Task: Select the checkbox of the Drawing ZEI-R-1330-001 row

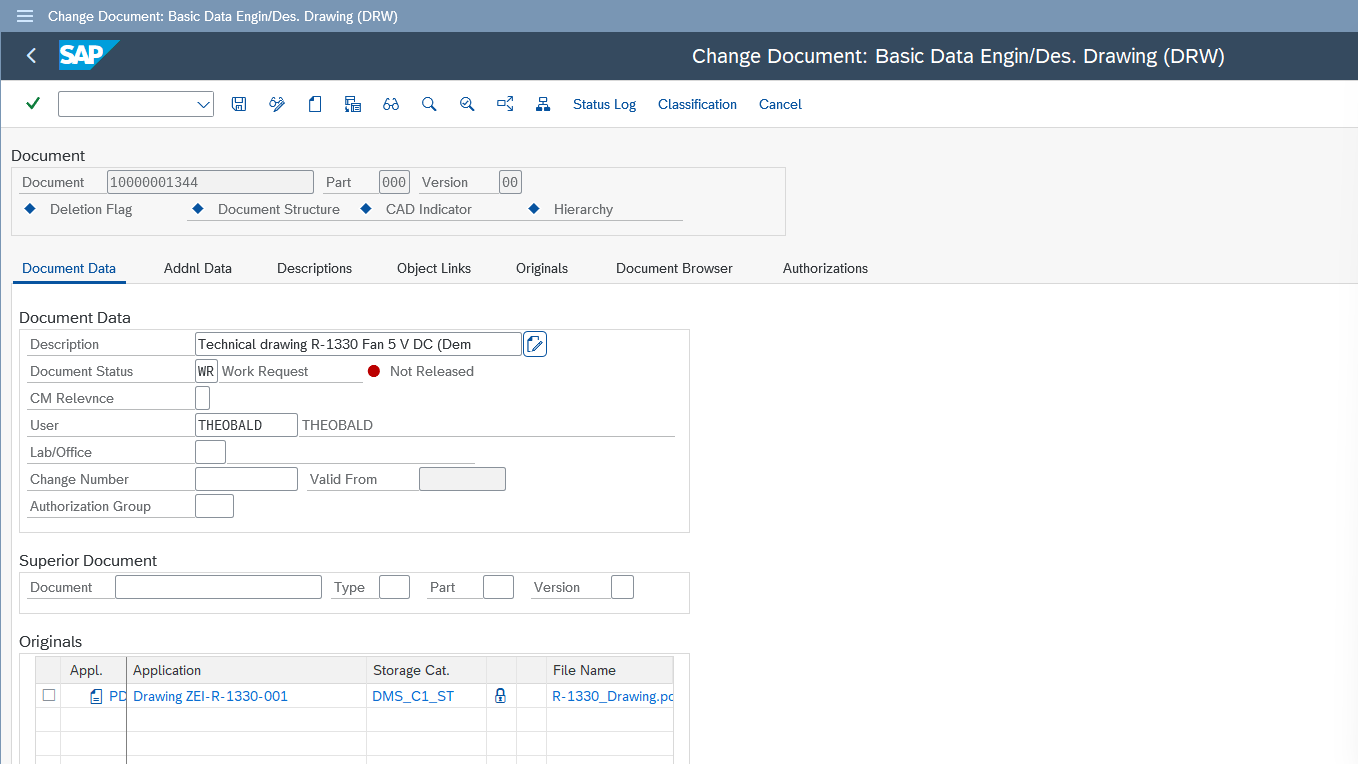Action: 49,695
